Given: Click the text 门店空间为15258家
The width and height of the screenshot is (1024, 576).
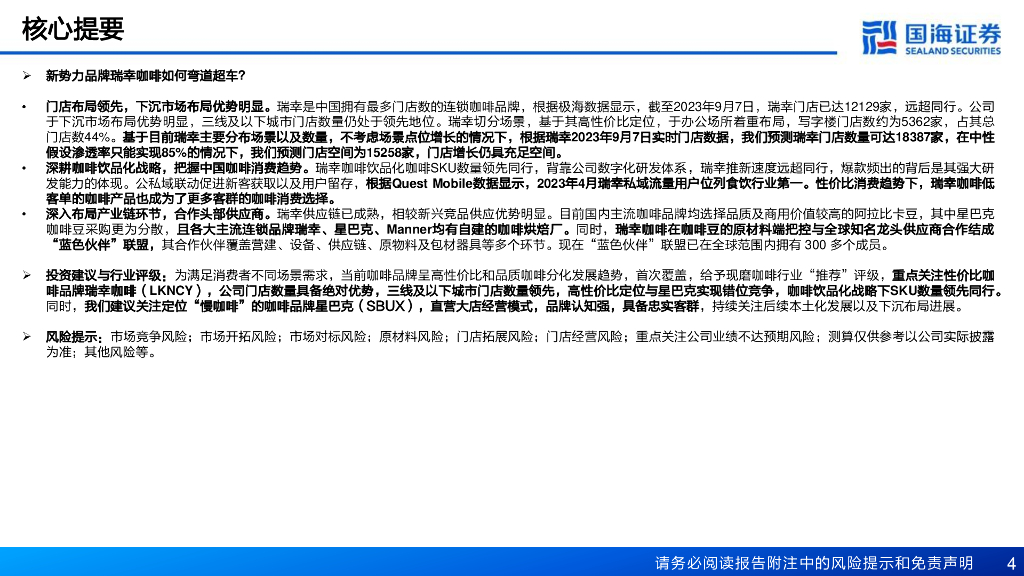Looking at the screenshot, I should pos(358,153).
